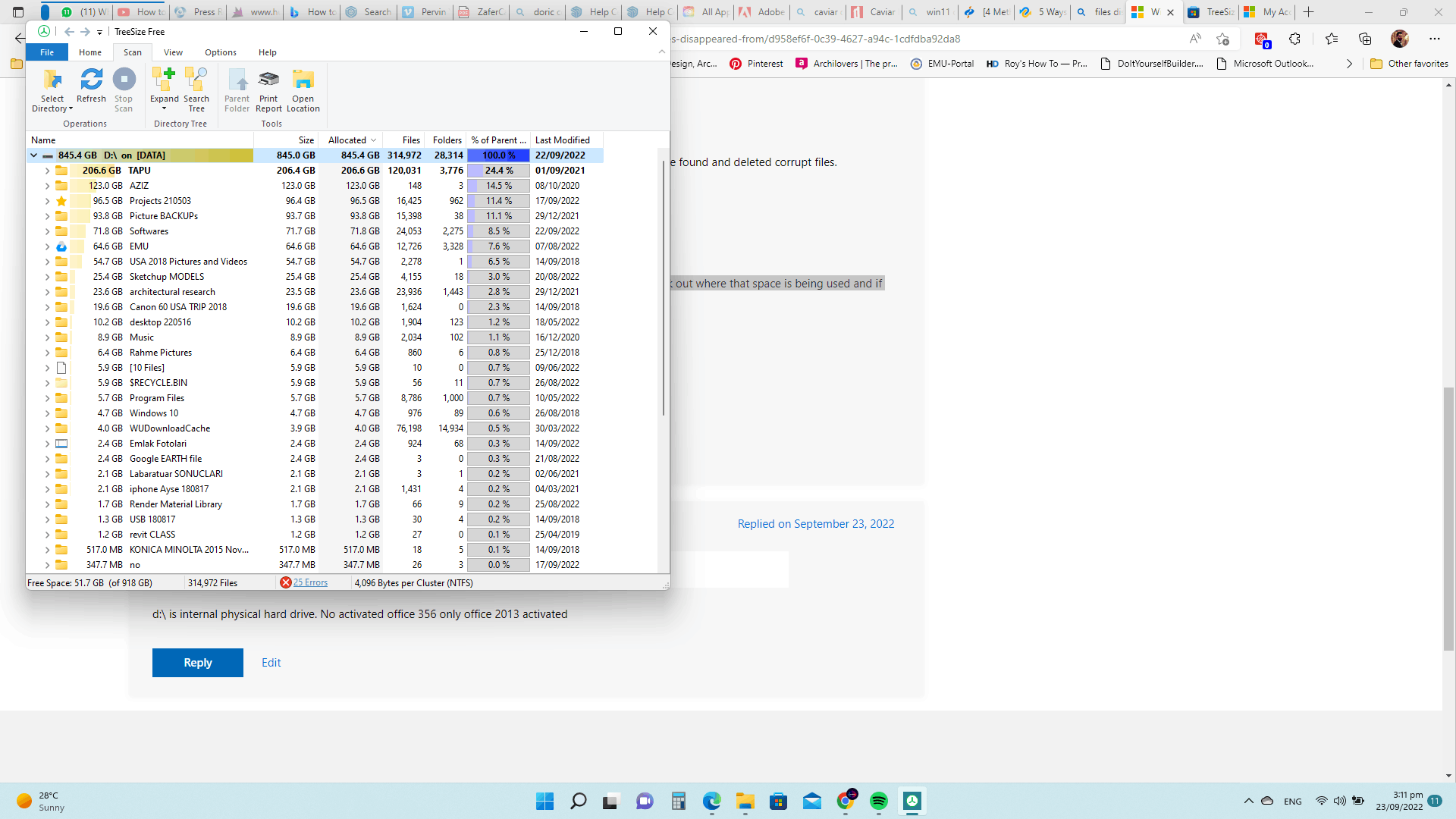This screenshot has height=819, width=1456.
Task: Expand the $RECYCLE.BIN folder
Action: click(47, 383)
